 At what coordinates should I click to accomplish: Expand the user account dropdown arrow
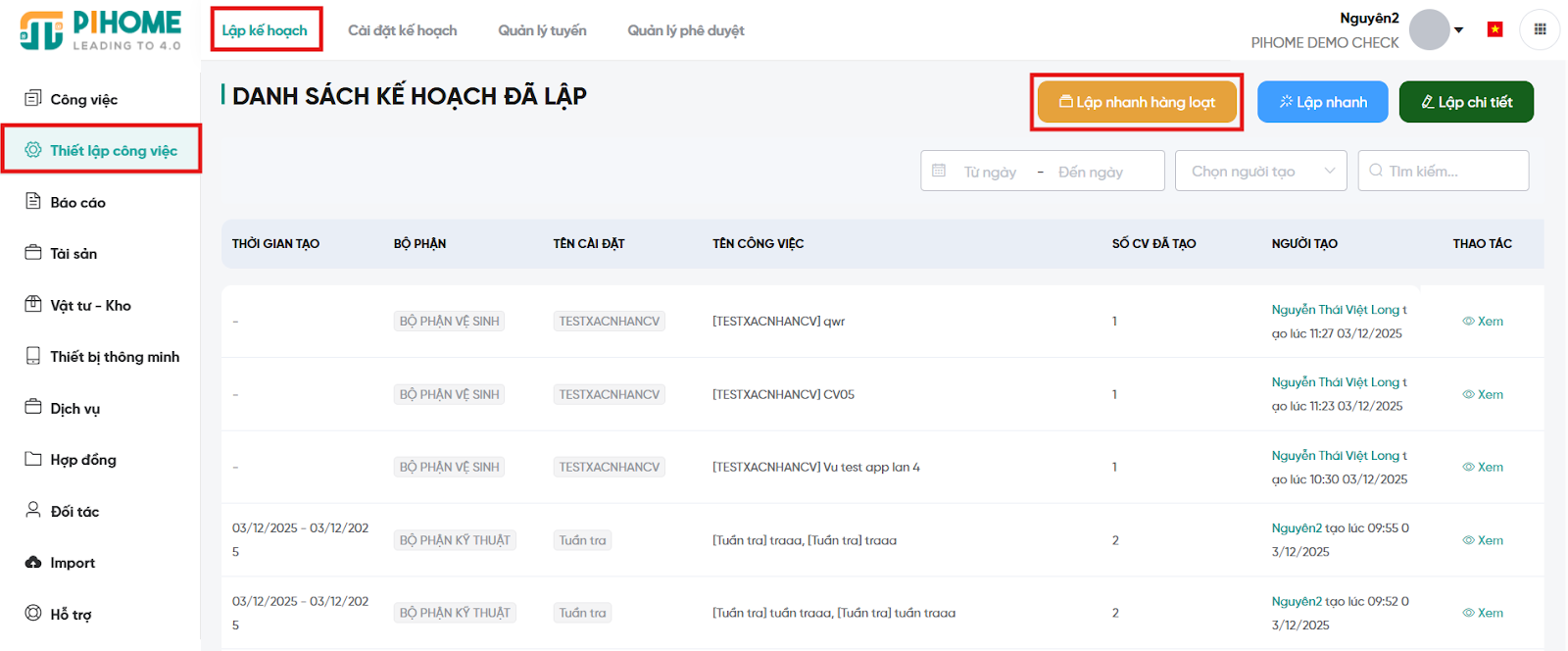pos(1459,30)
